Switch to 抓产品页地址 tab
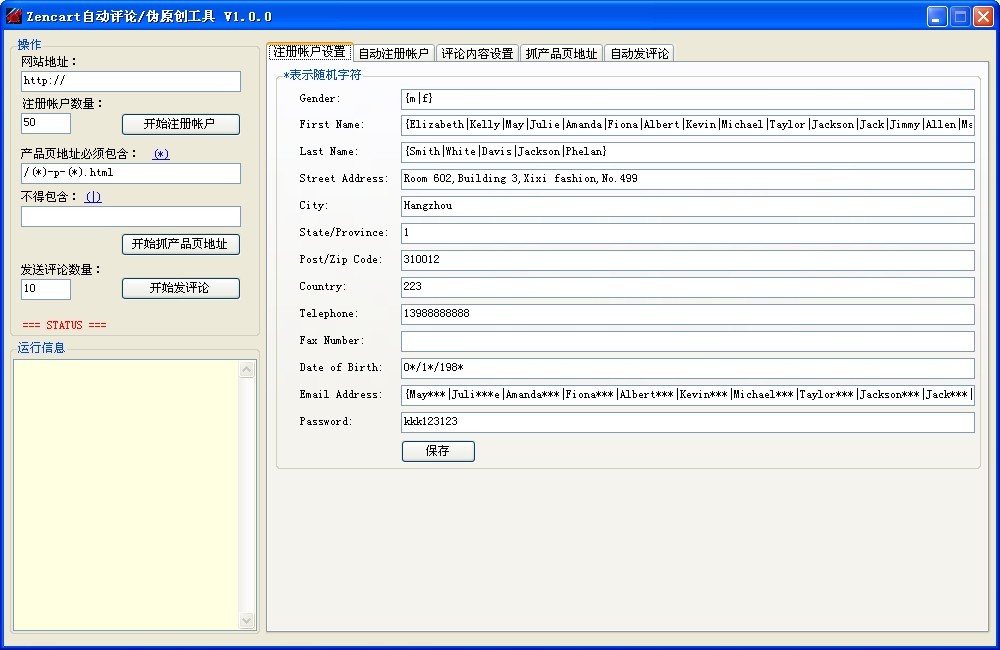Screen dimensions: 1000x650 tap(561, 54)
